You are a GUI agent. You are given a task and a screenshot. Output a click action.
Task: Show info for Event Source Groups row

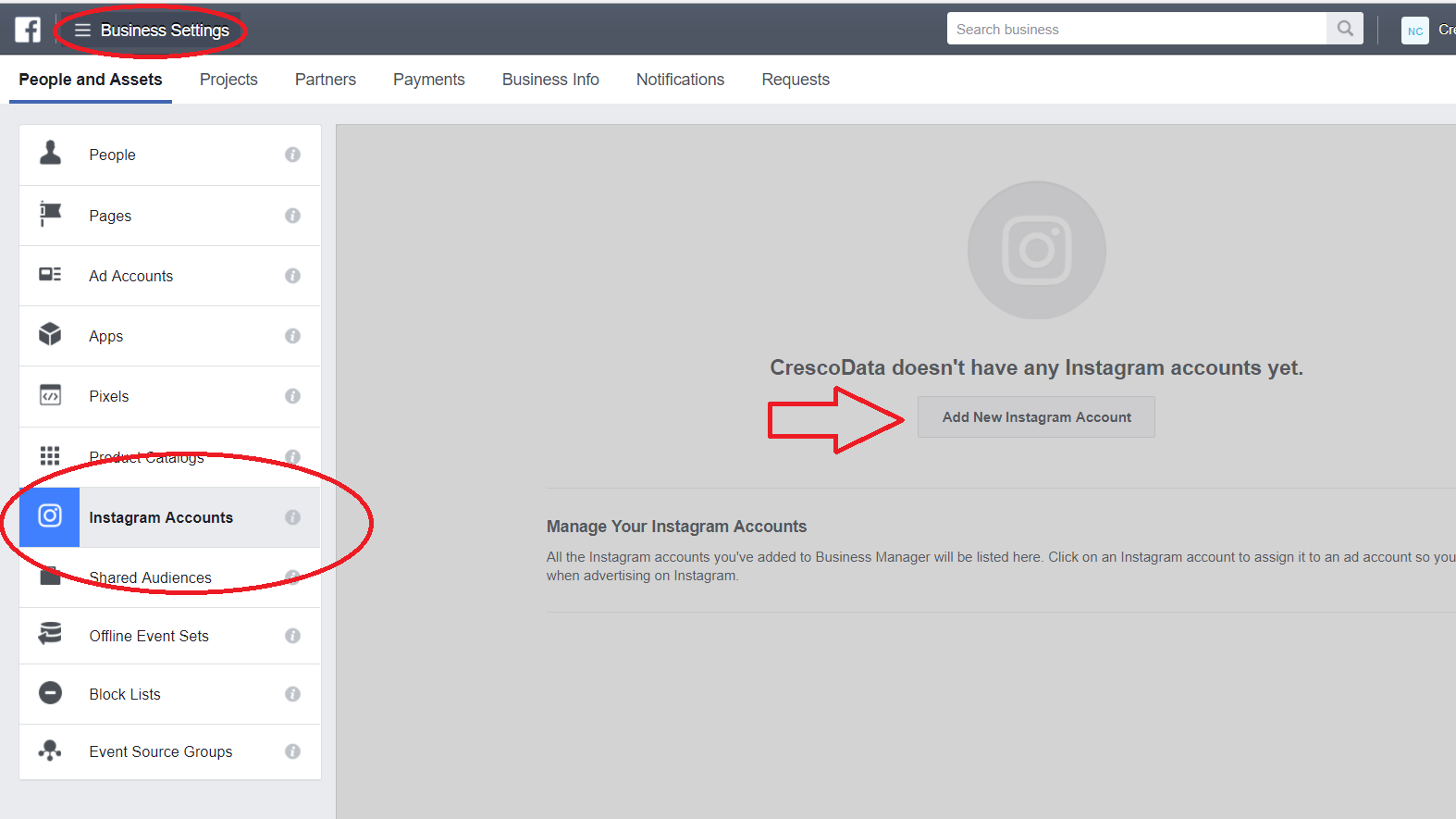coord(292,751)
